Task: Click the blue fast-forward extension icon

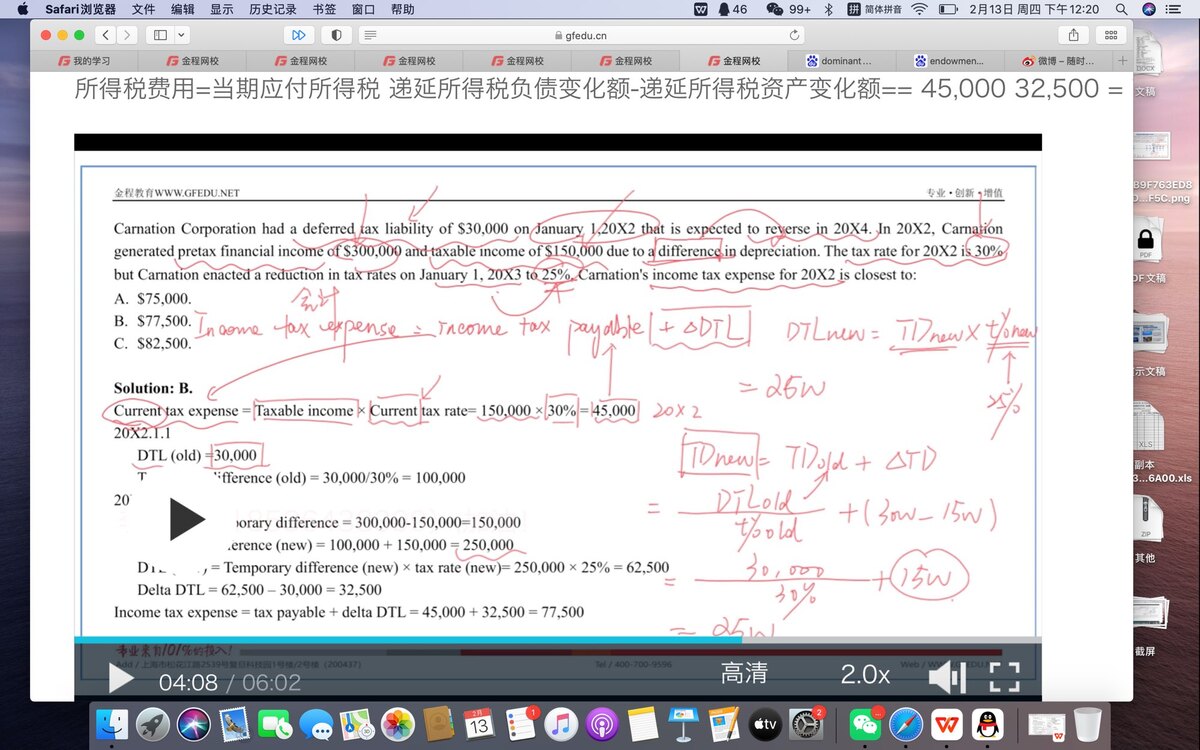Action: tap(298, 35)
